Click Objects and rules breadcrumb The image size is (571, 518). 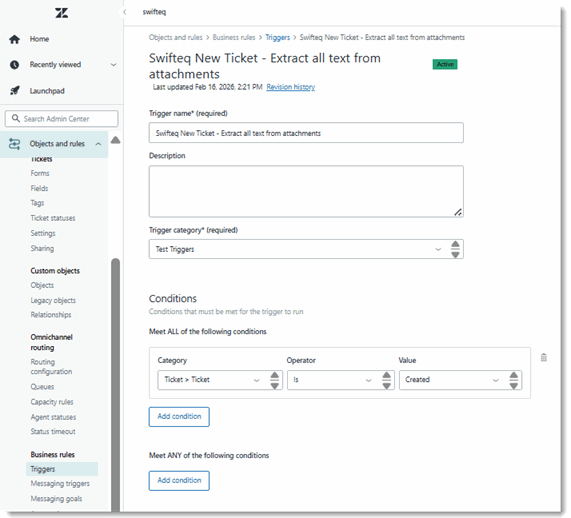coord(176,38)
